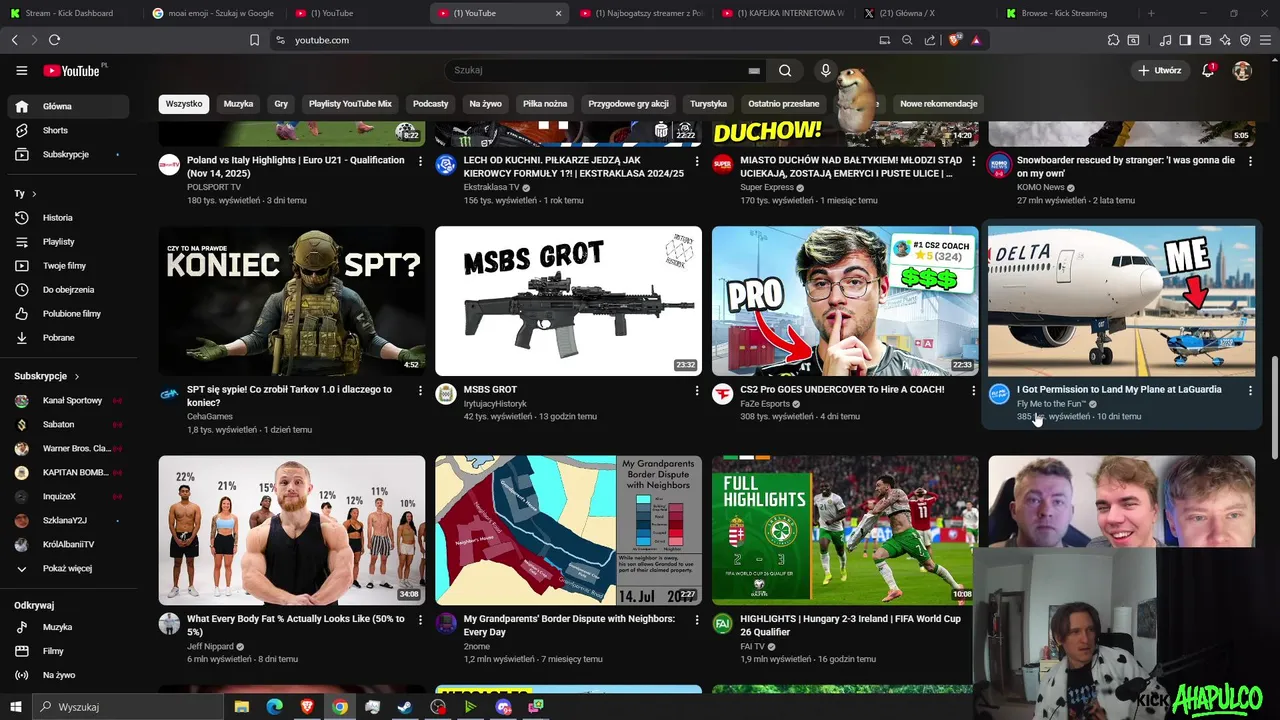Open Brave Wallet icon in toolbar
The height and width of the screenshot is (720, 1280).
[x=1205, y=40]
